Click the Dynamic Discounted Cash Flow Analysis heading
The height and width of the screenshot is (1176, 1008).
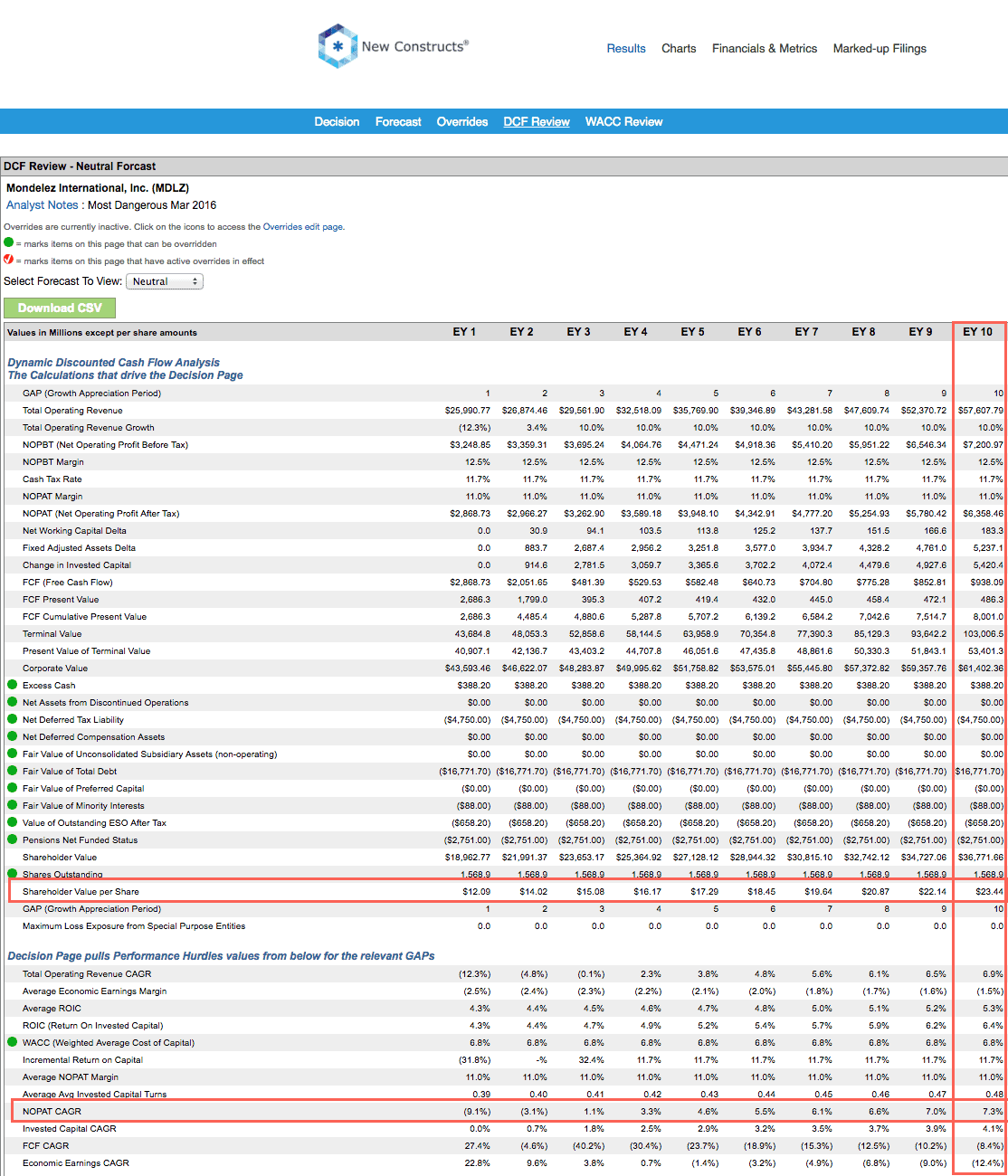coord(113,363)
